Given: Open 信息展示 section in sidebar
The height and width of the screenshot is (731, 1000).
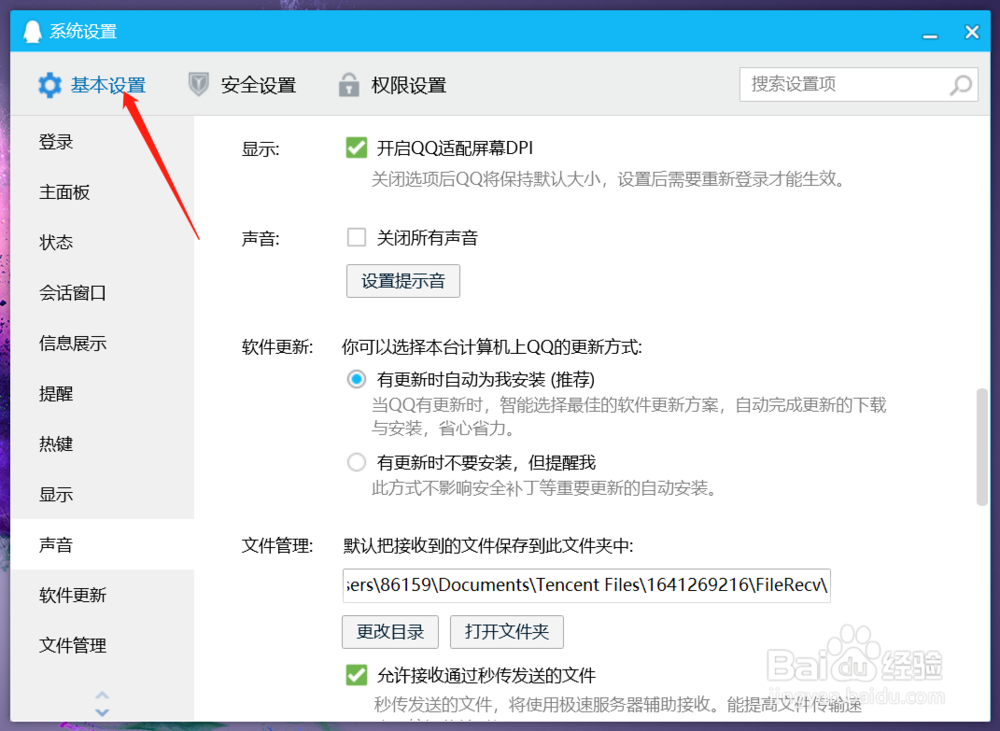Looking at the screenshot, I should [102, 343].
